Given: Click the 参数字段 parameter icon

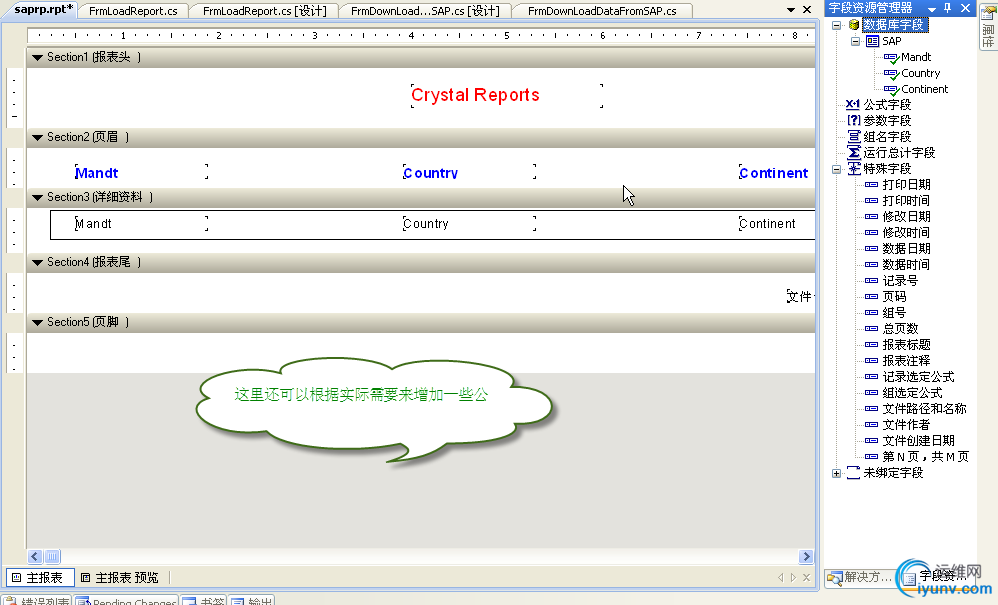Looking at the screenshot, I should click(854, 120).
